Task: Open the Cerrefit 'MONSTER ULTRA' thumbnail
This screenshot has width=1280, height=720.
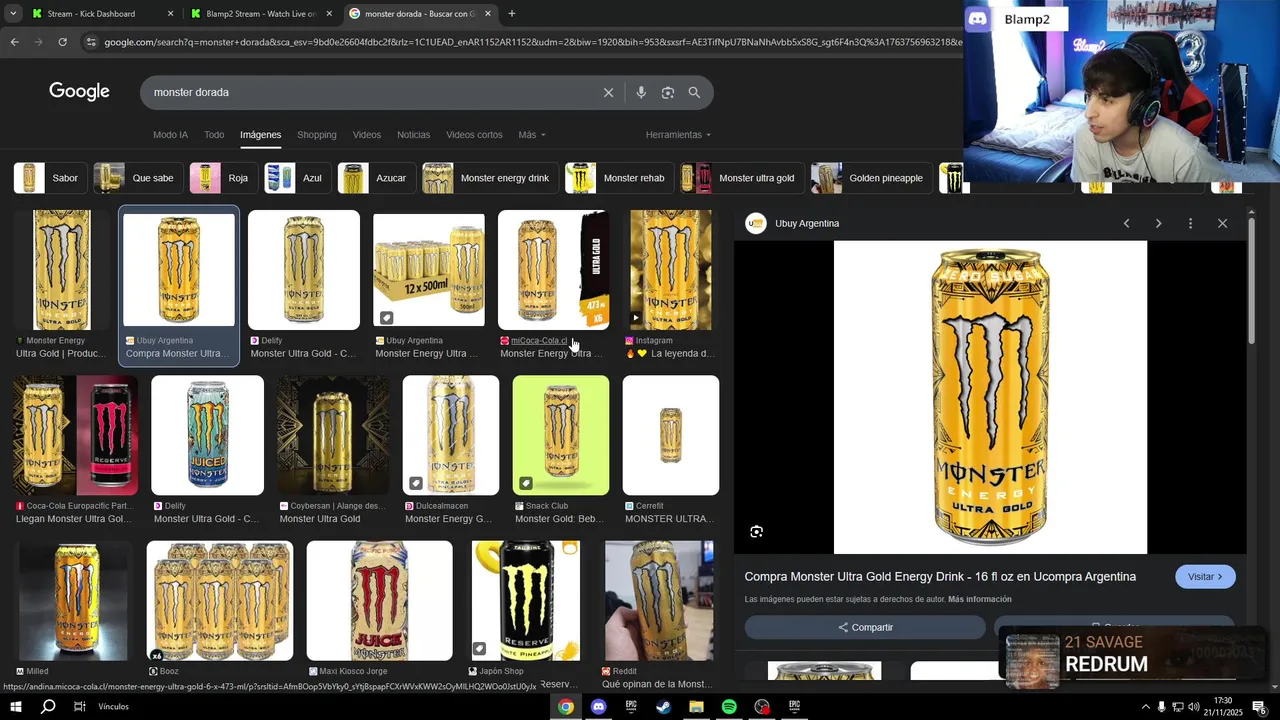Action: [x=670, y=435]
